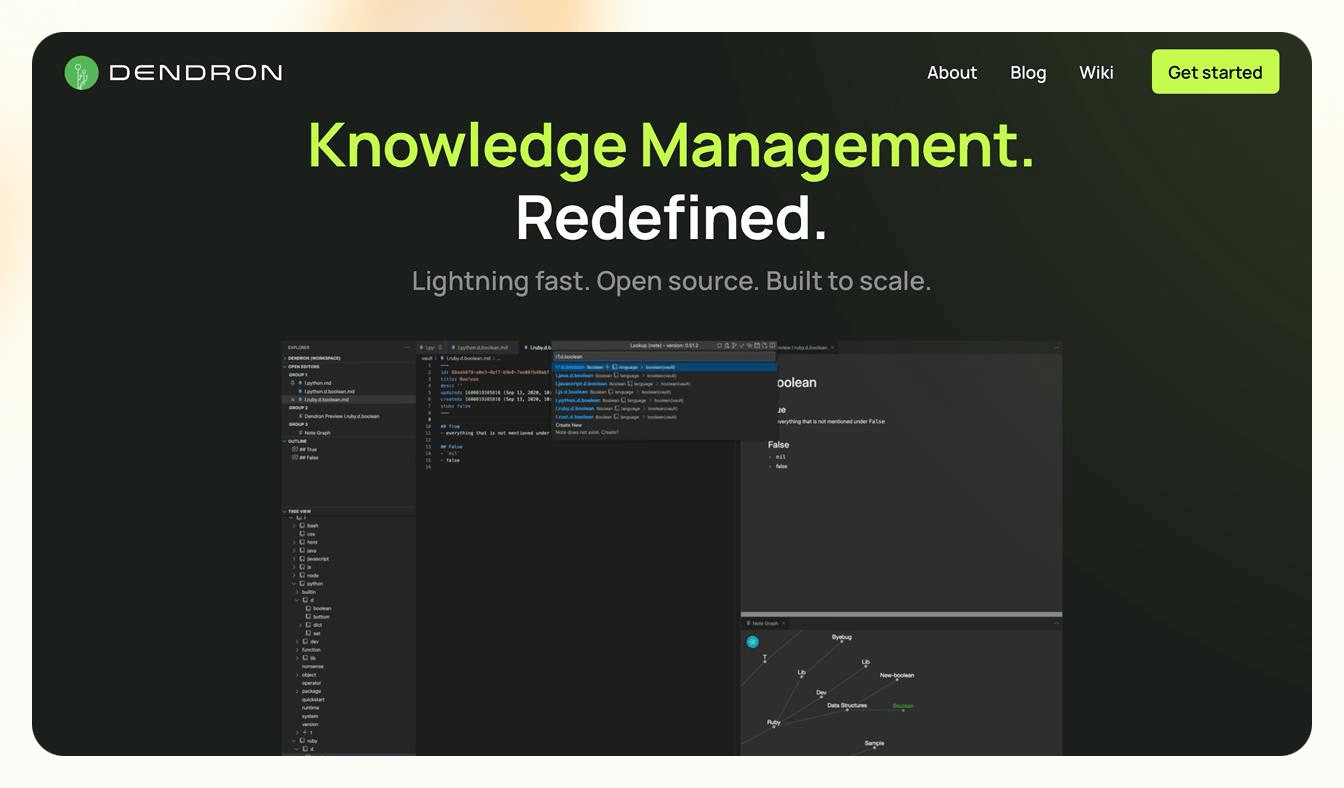
Task: Select operator note in Tree View
Action: [312, 683]
